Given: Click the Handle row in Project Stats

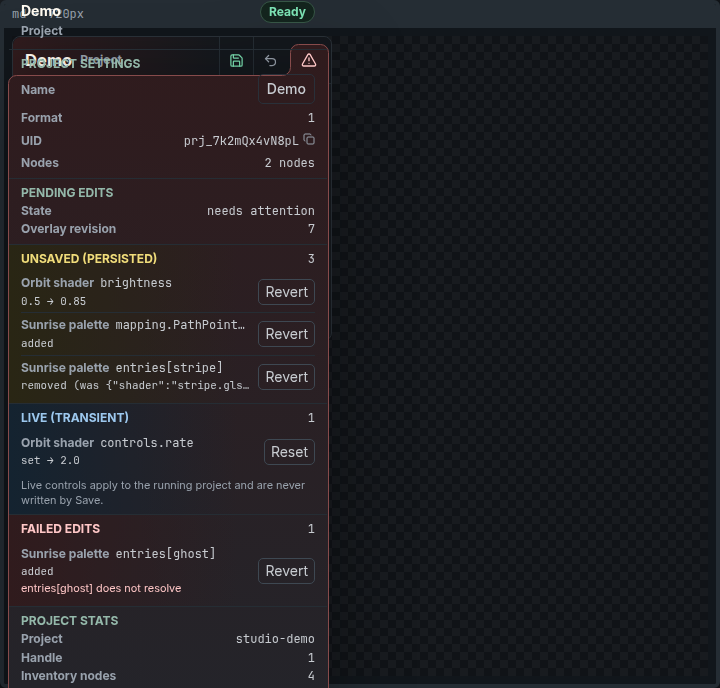Looking at the screenshot, I should pos(168,658).
